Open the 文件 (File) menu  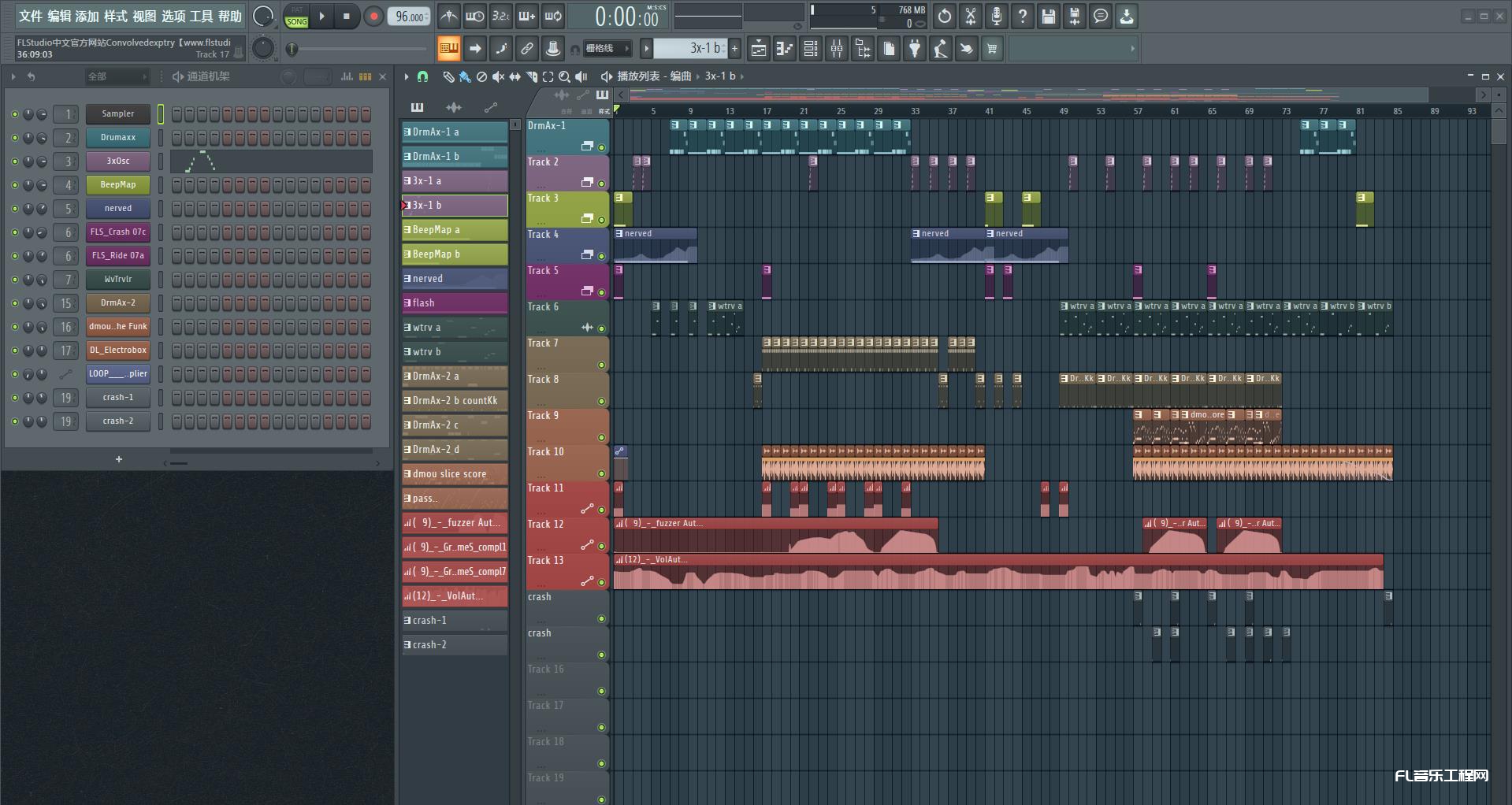point(31,16)
